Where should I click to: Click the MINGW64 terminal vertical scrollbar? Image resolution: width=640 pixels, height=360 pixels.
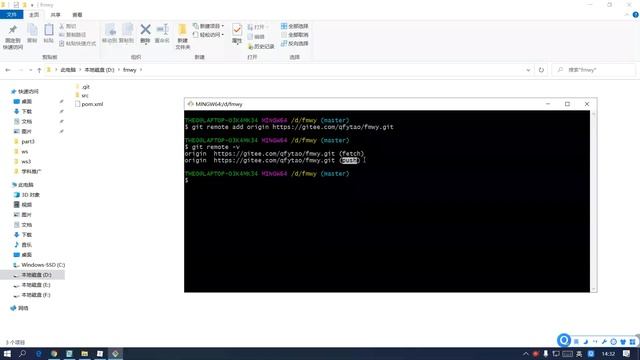tap(593, 201)
